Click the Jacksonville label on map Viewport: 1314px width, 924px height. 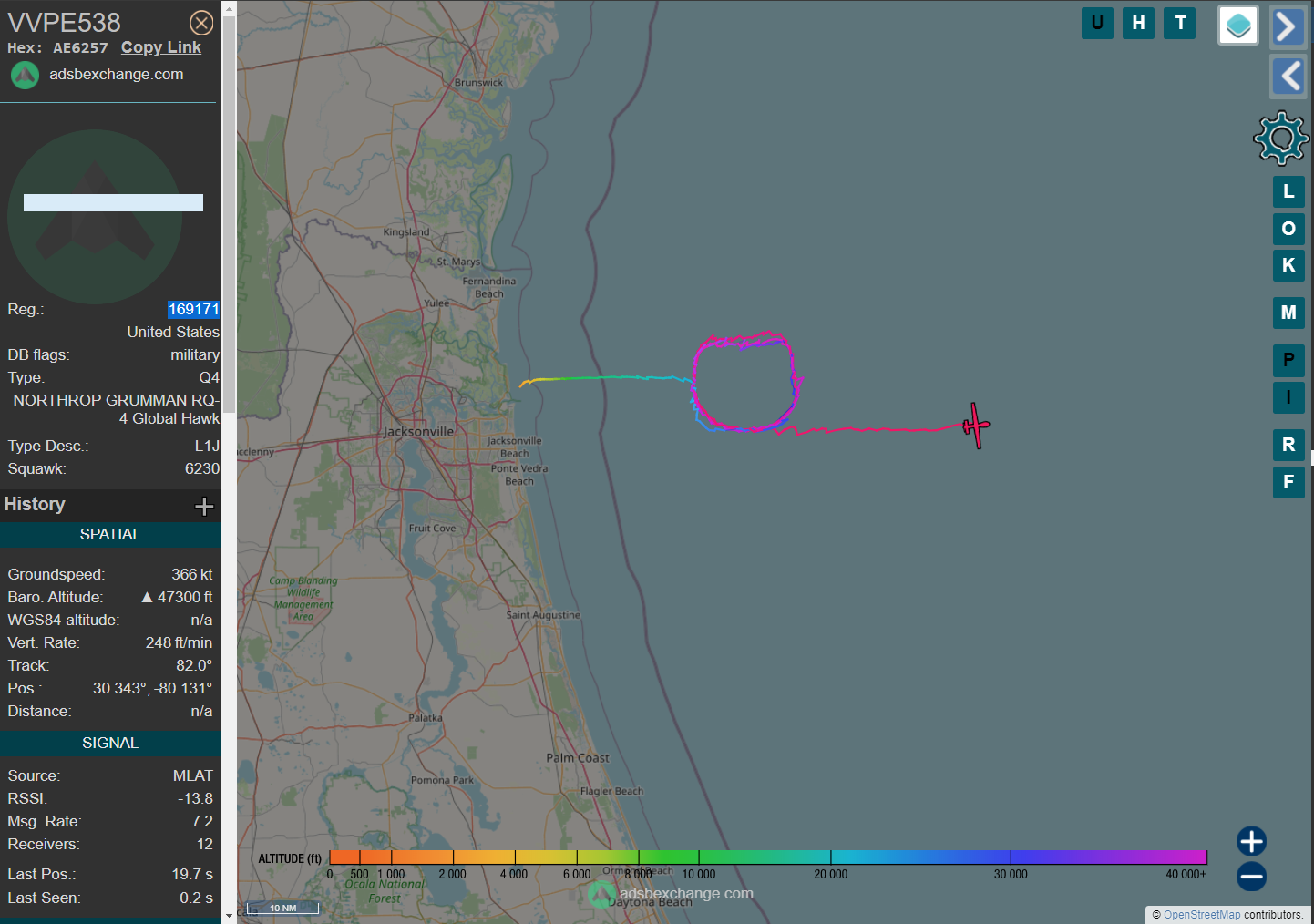[x=418, y=432]
